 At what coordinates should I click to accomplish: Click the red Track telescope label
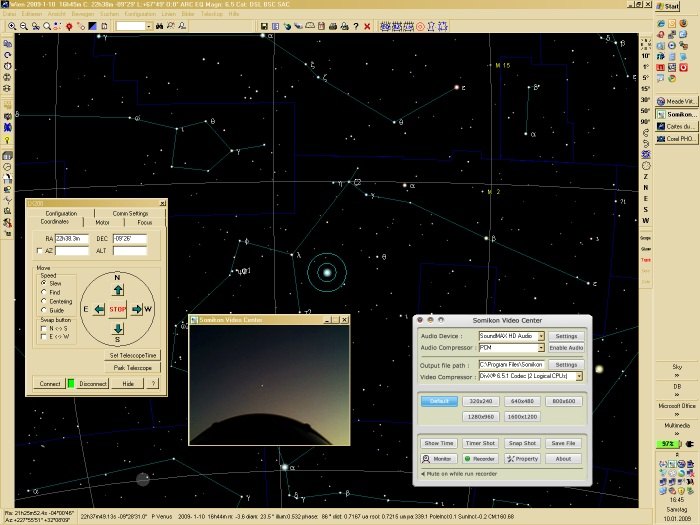pyautogui.click(x=646, y=260)
